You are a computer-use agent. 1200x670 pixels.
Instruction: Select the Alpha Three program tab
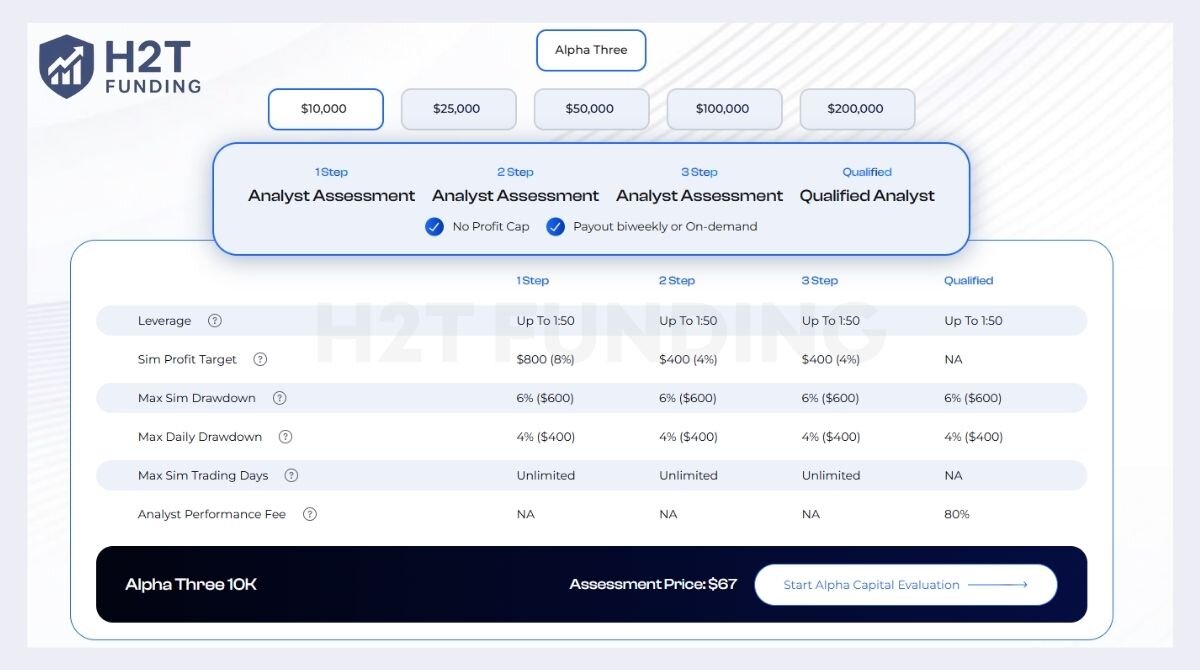point(591,50)
